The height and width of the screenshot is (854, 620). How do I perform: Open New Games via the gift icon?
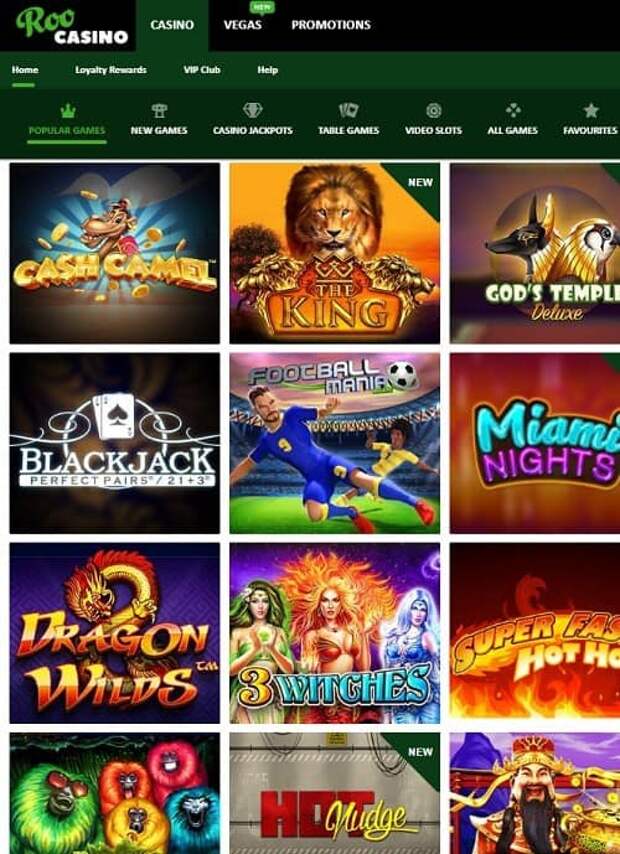pyautogui.click(x=159, y=111)
